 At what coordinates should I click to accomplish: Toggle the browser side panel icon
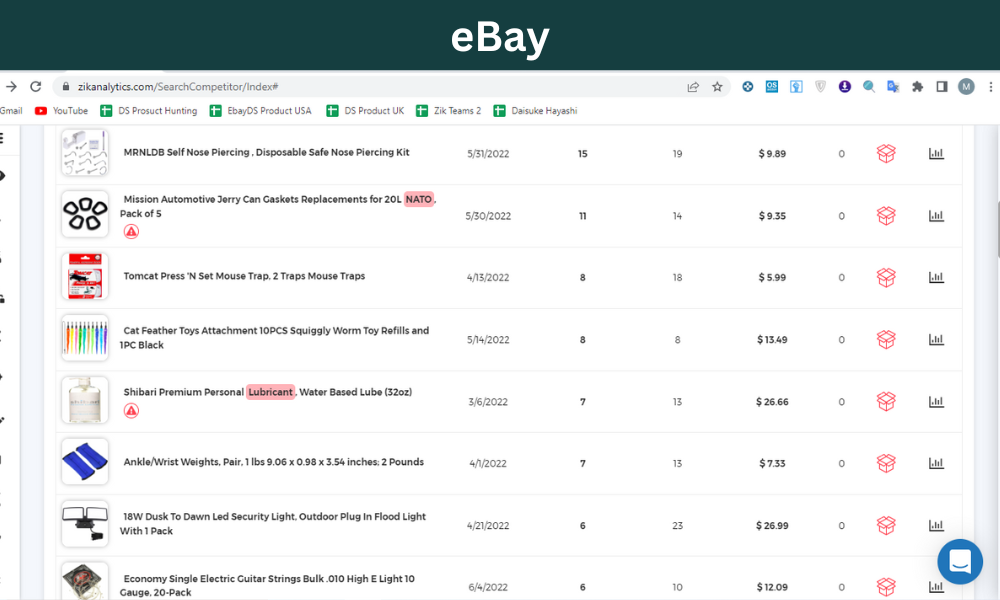(941, 87)
